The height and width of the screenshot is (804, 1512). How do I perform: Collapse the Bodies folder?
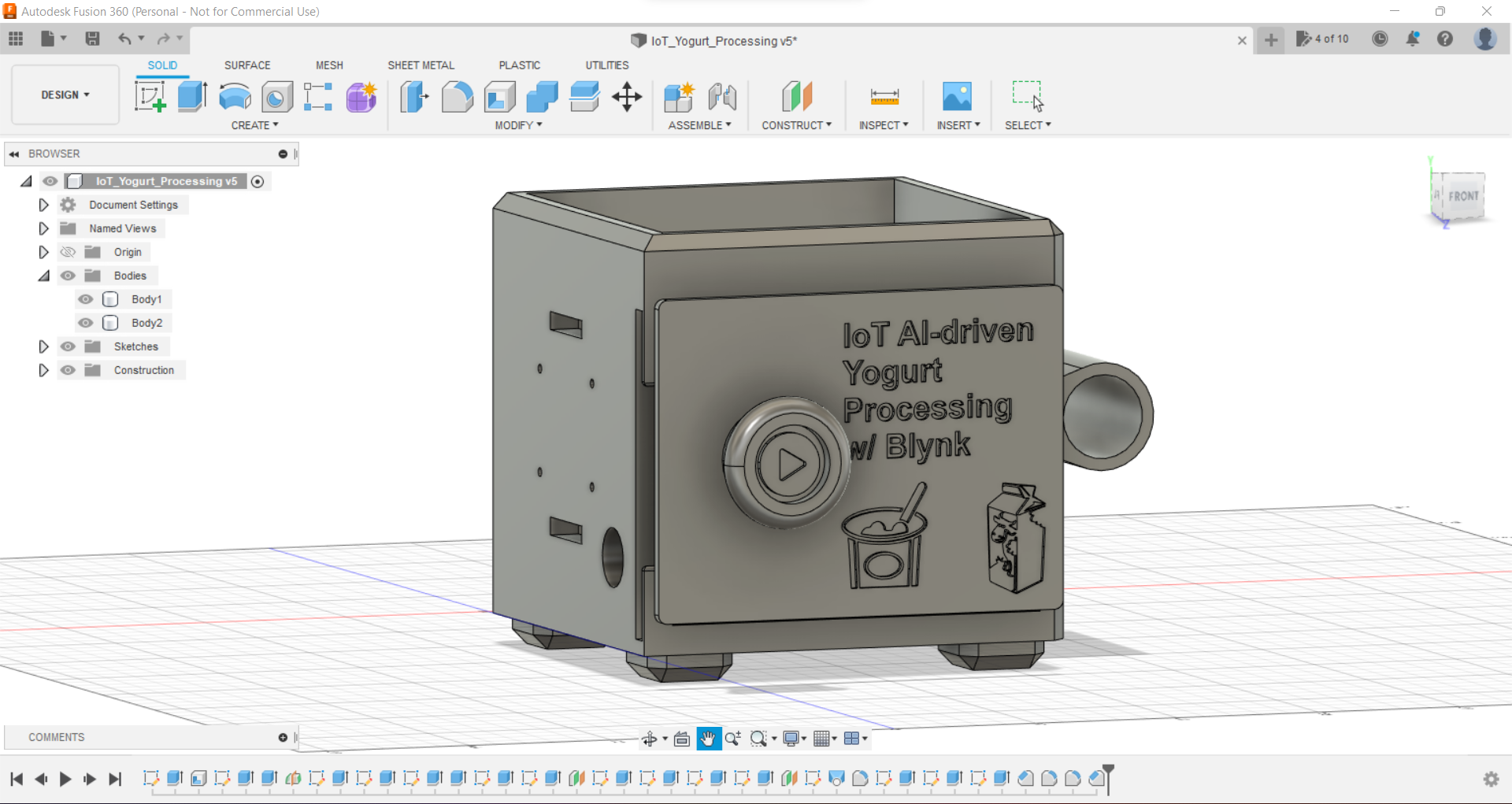[43, 276]
